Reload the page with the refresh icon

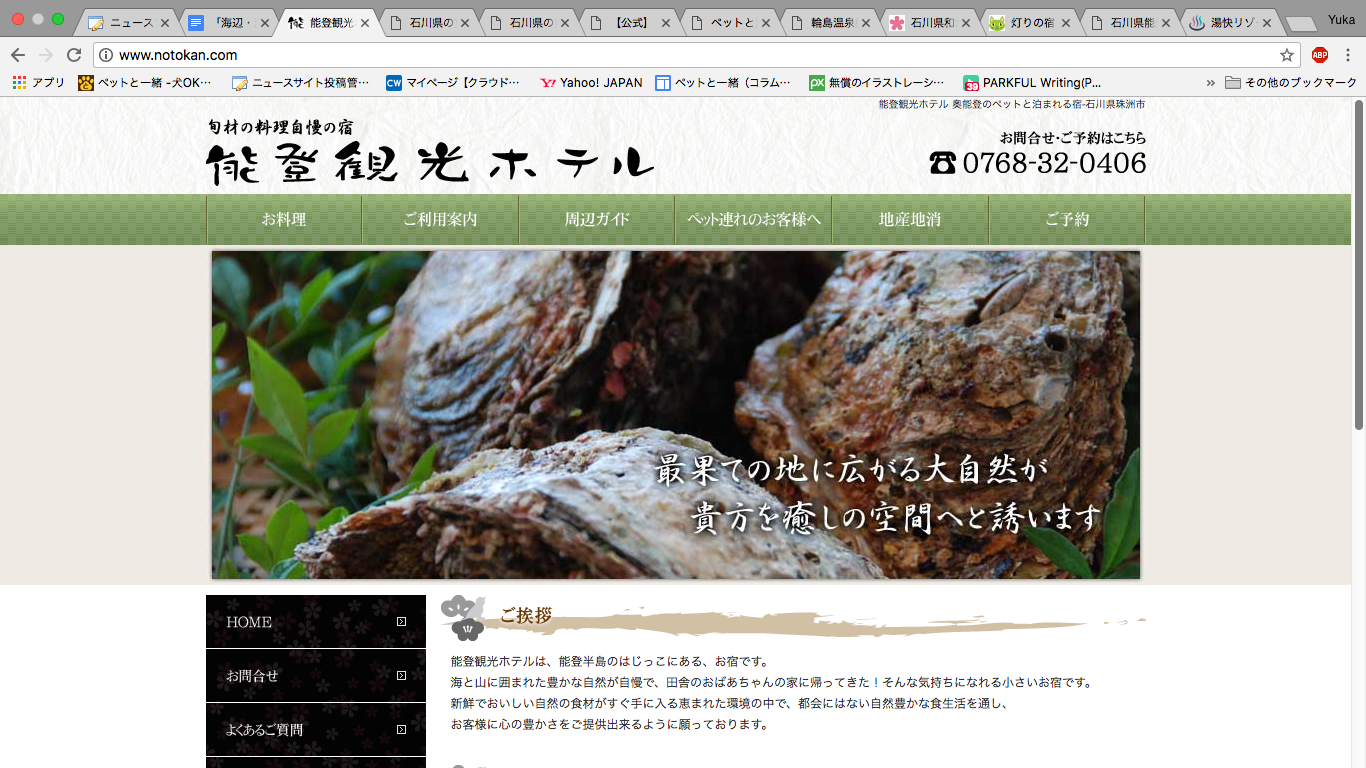(74, 55)
